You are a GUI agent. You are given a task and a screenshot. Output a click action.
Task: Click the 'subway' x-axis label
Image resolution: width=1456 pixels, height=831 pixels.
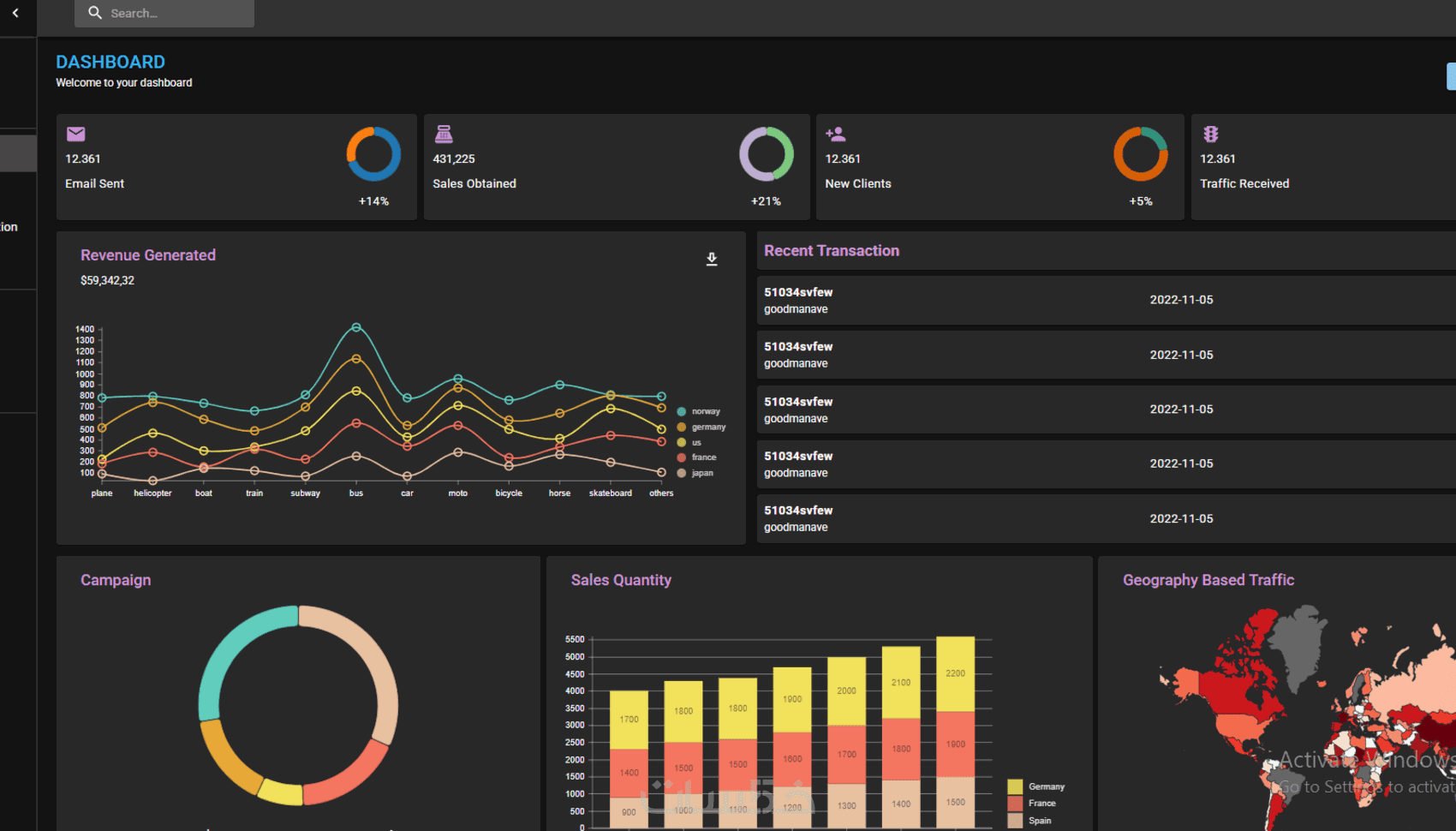(x=305, y=493)
